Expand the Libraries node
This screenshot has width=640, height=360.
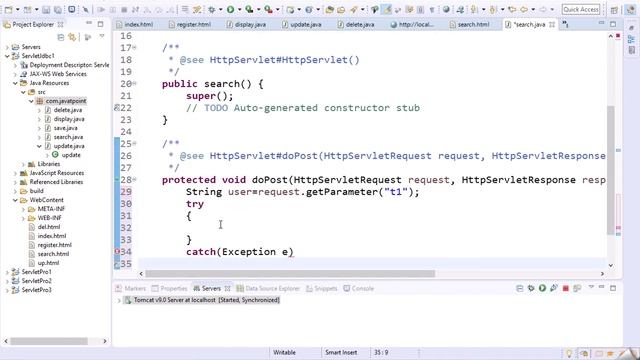click(23, 164)
